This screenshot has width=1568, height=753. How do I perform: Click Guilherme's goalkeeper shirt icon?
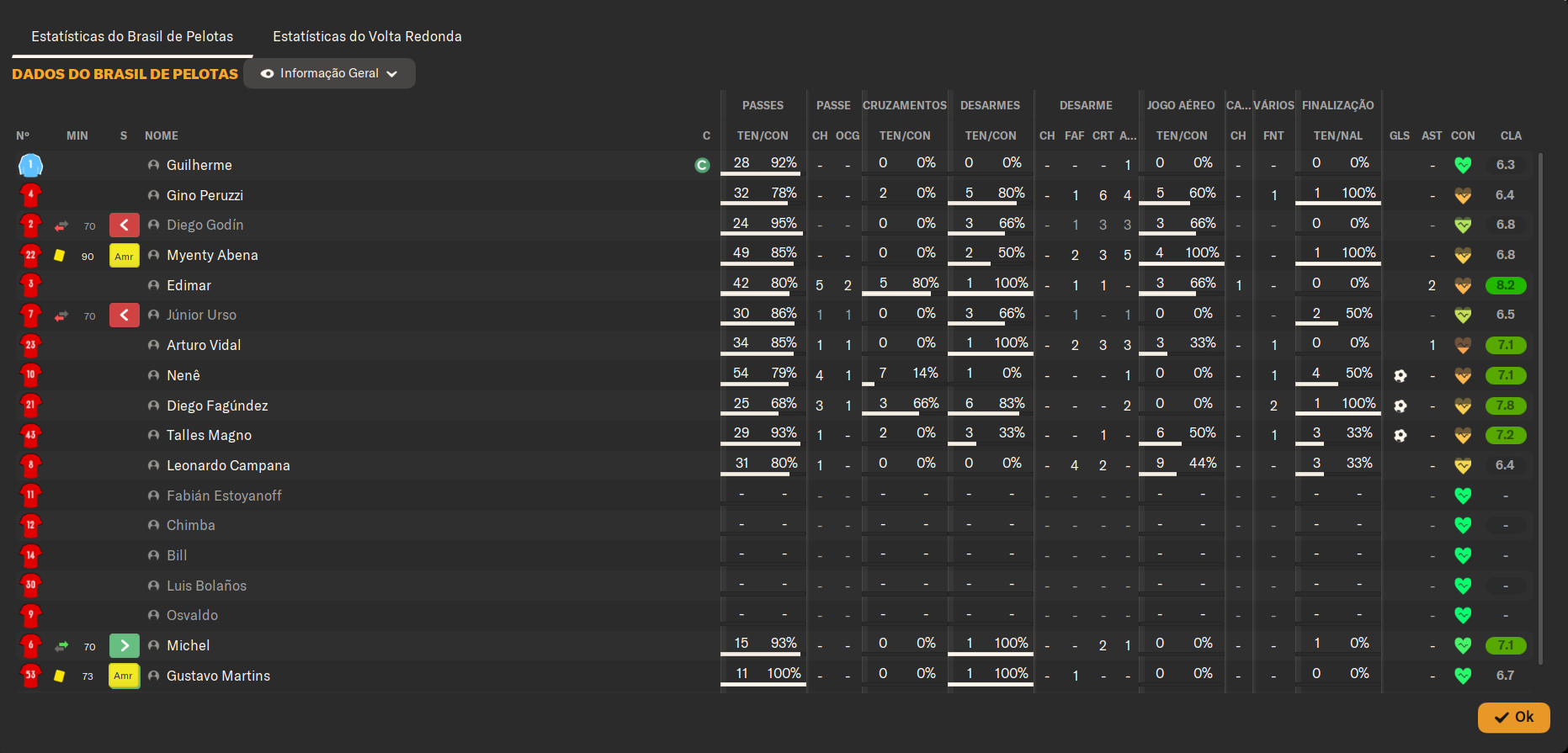click(30, 165)
